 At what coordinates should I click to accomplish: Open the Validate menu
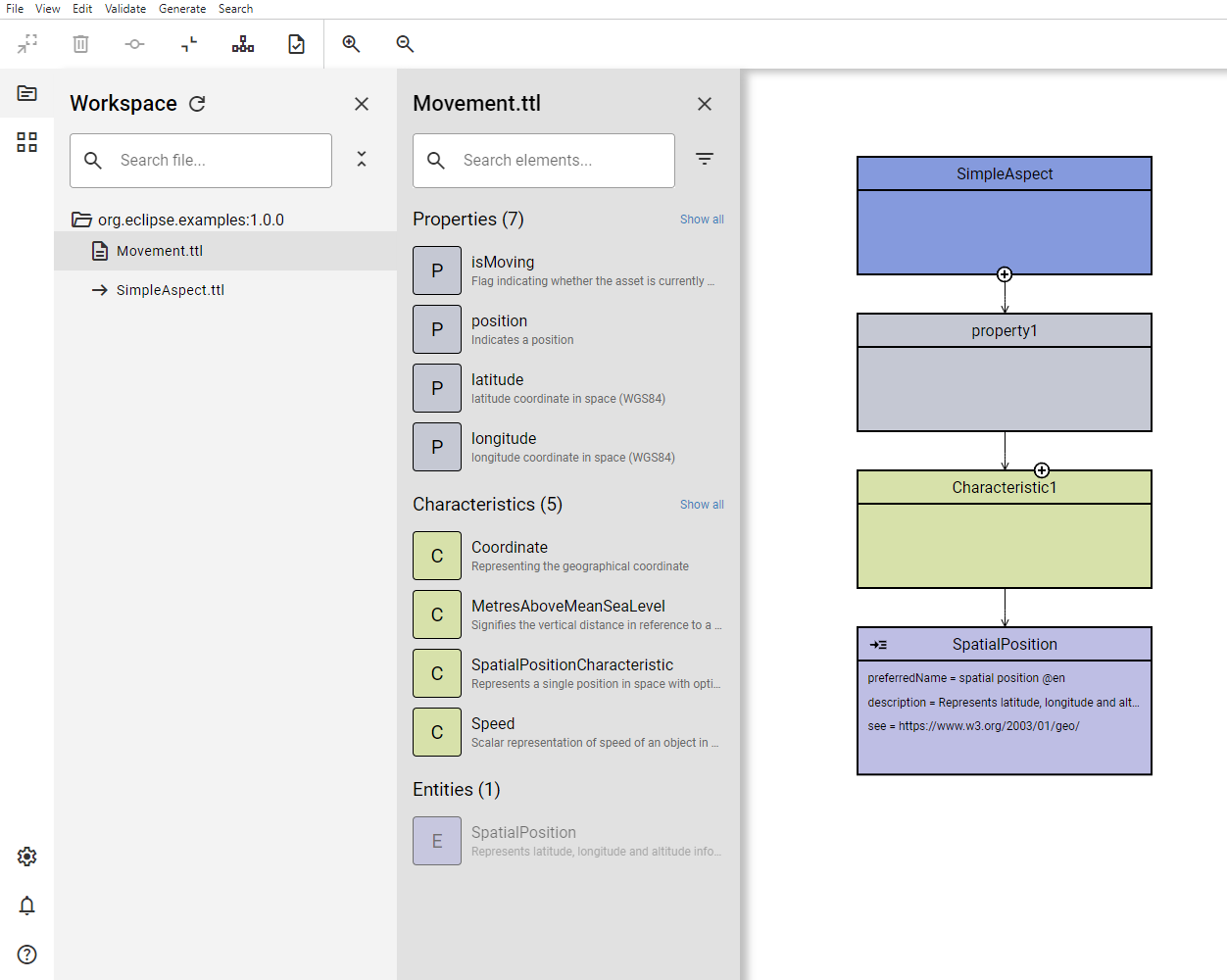tap(125, 9)
